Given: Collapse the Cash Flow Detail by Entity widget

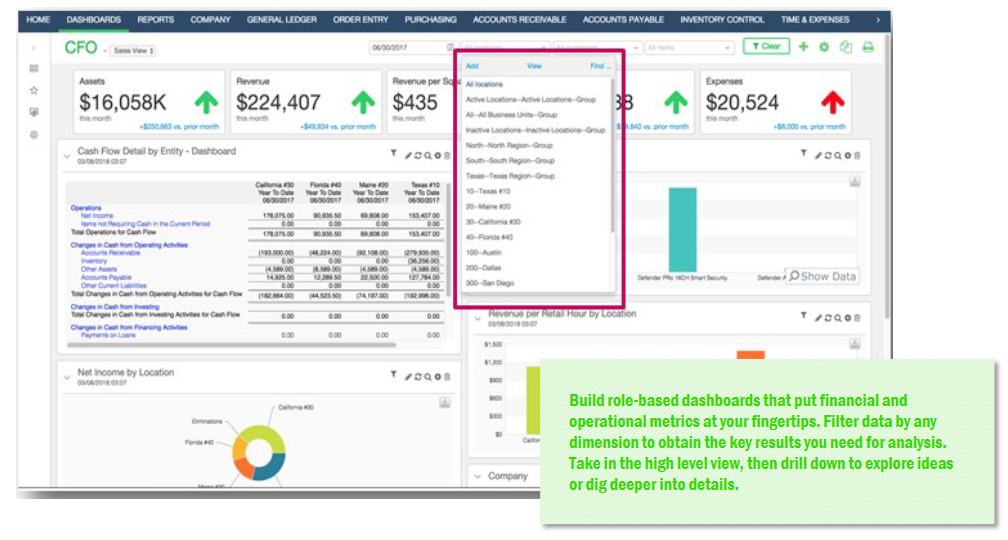Looking at the screenshot, I should [x=67, y=156].
